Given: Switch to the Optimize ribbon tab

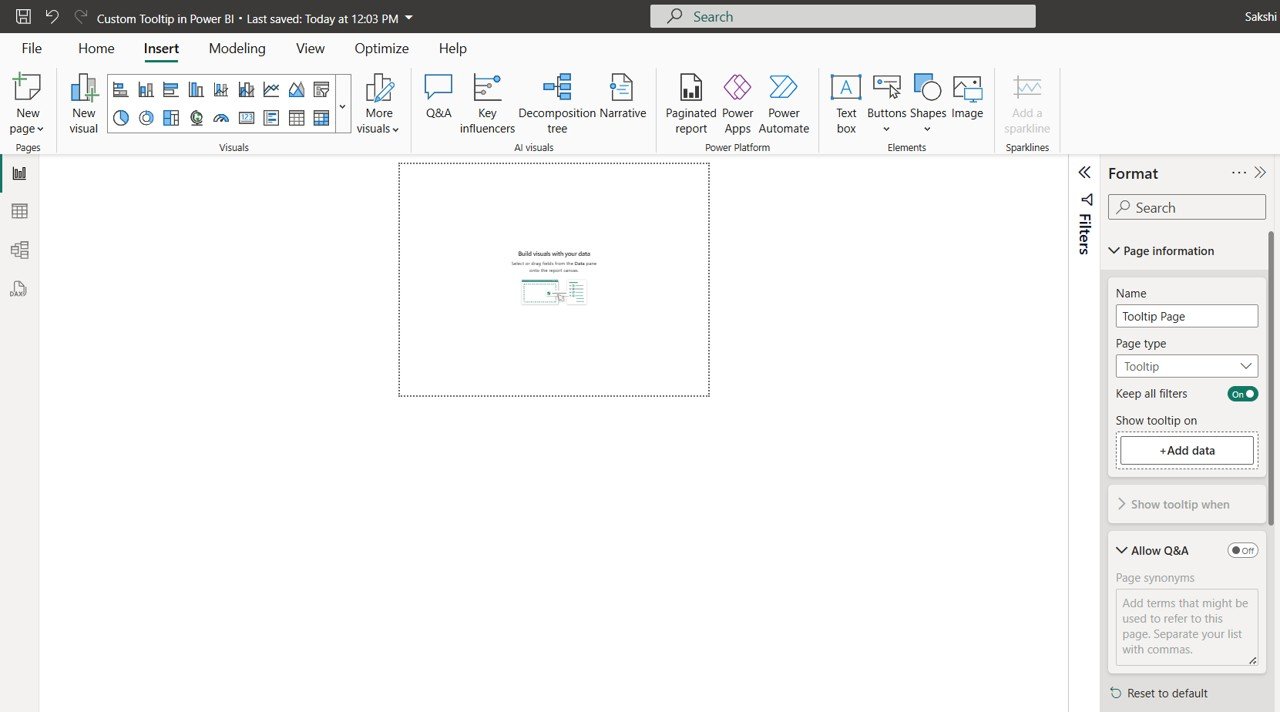Looking at the screenshot, I should click(x=381, y=48).
